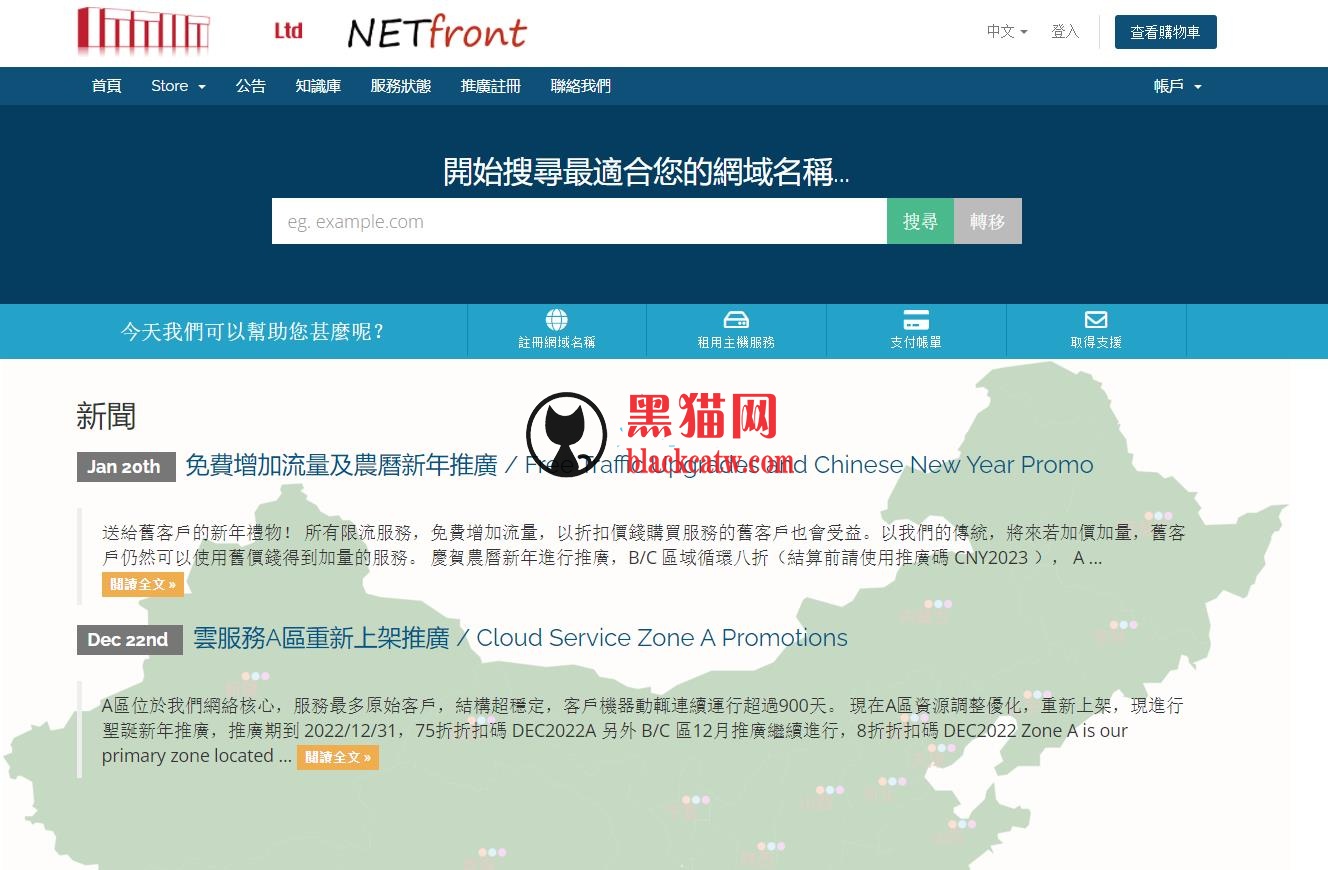Click the credit card icon for bill payment
The height and width of the screenshot is (870, 1328).
coord(916,320)
